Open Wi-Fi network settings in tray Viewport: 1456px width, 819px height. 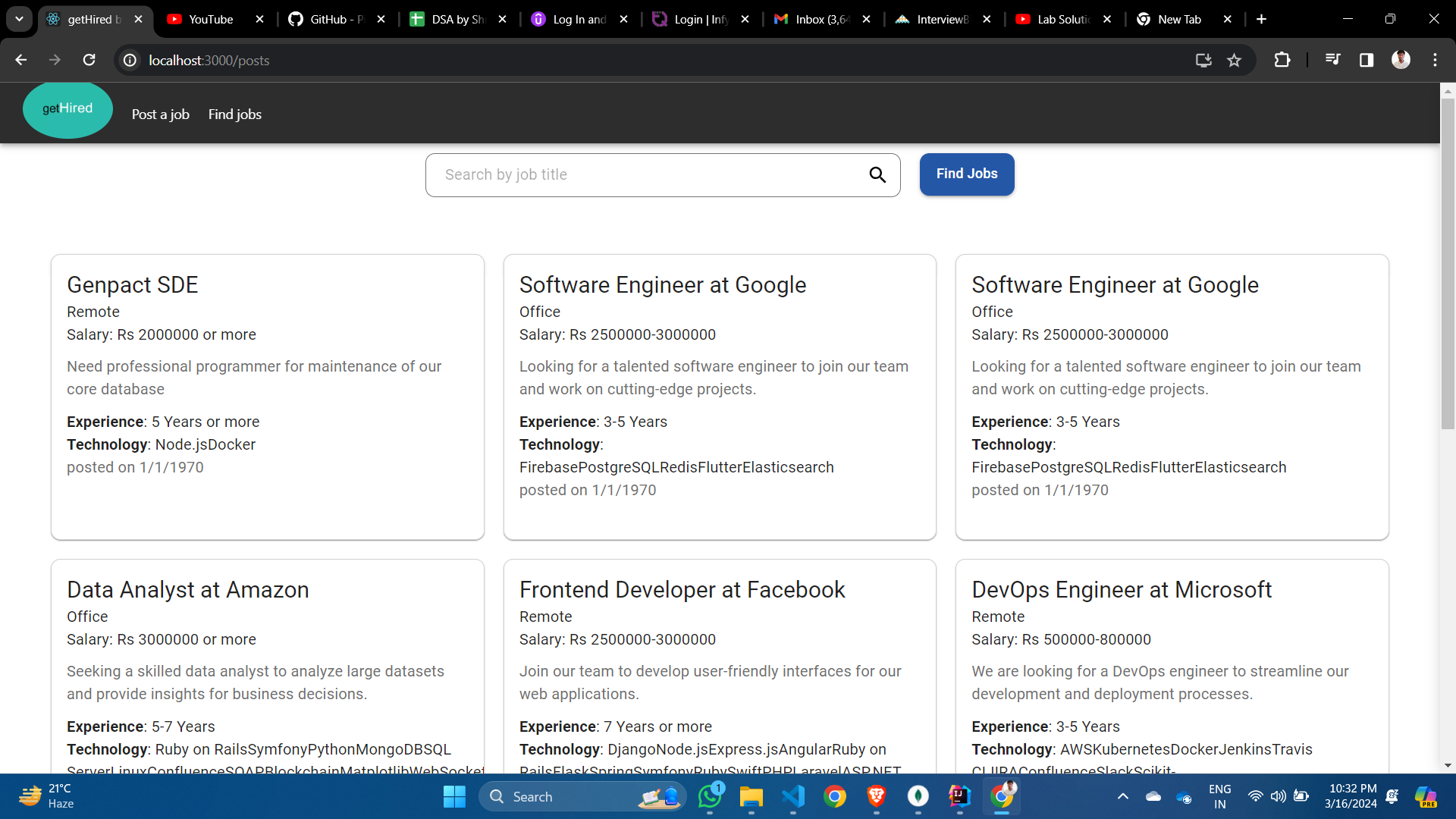(1256, 796)
